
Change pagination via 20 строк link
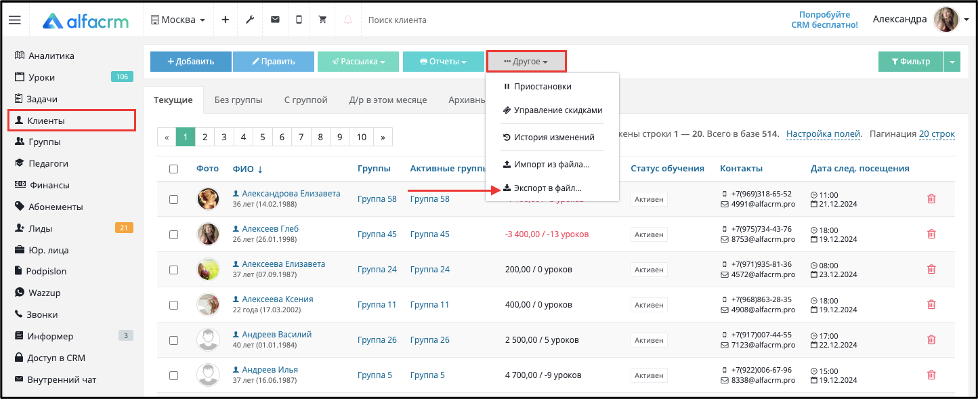tap(937, 134)
